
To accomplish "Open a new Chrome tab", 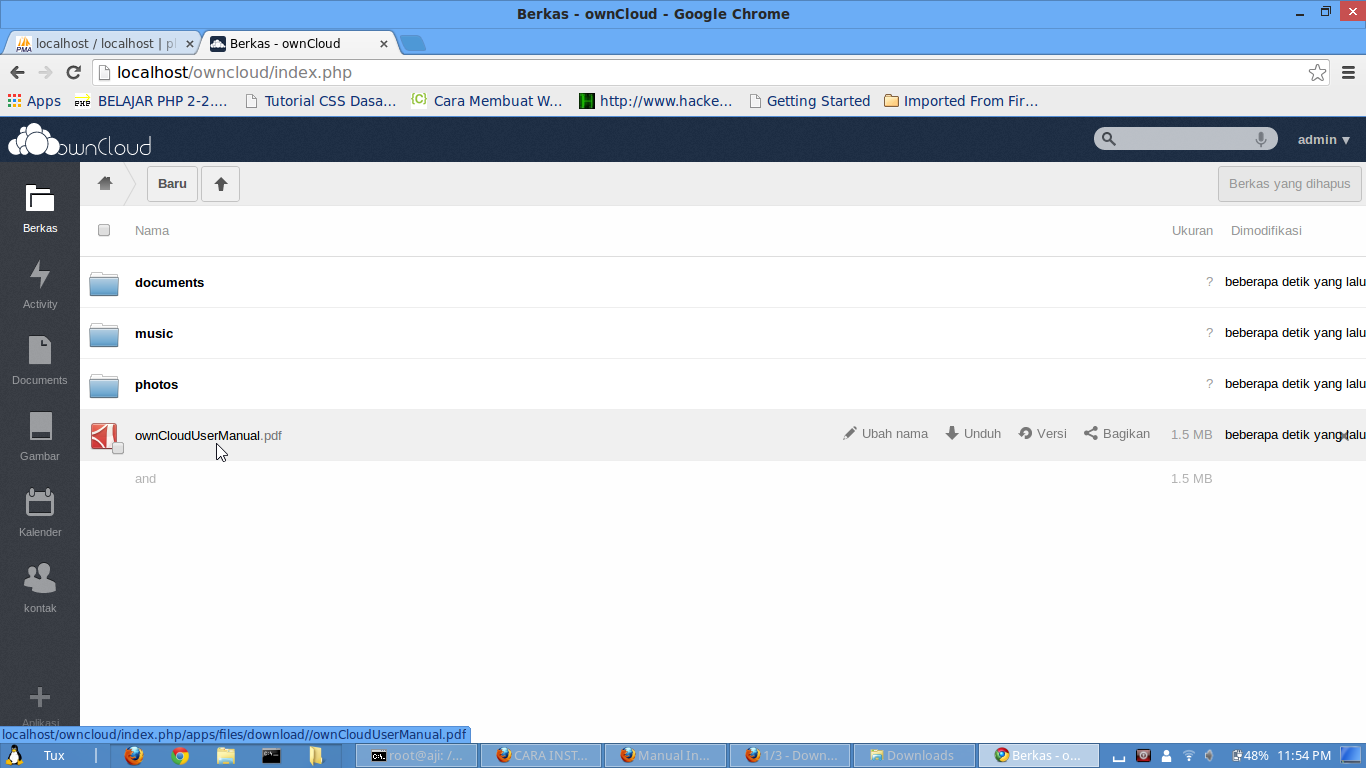I will point(412,43).
